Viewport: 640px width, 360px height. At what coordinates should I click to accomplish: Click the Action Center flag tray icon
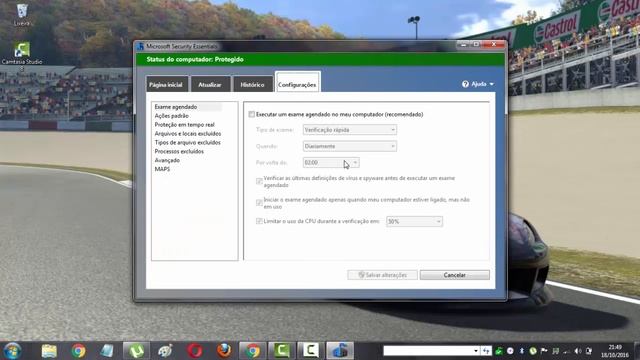[x=544, y=351]
